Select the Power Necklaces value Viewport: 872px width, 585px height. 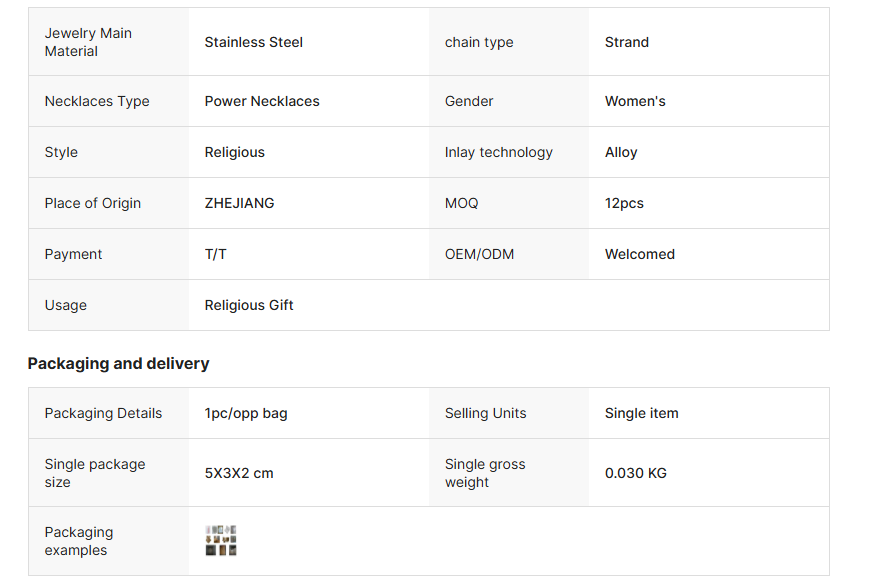coord(262,101)
